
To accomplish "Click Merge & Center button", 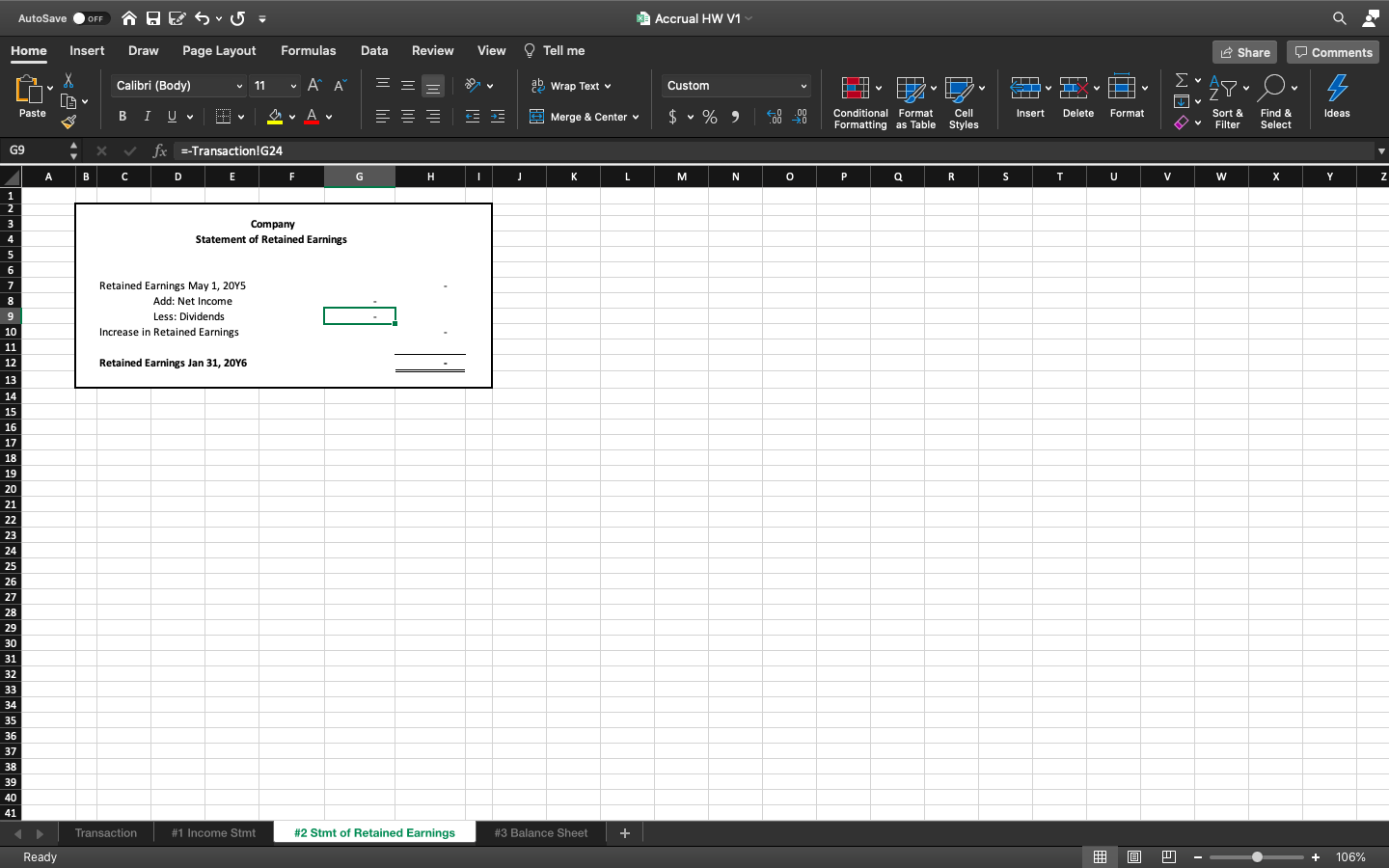I will coord(579,117).
